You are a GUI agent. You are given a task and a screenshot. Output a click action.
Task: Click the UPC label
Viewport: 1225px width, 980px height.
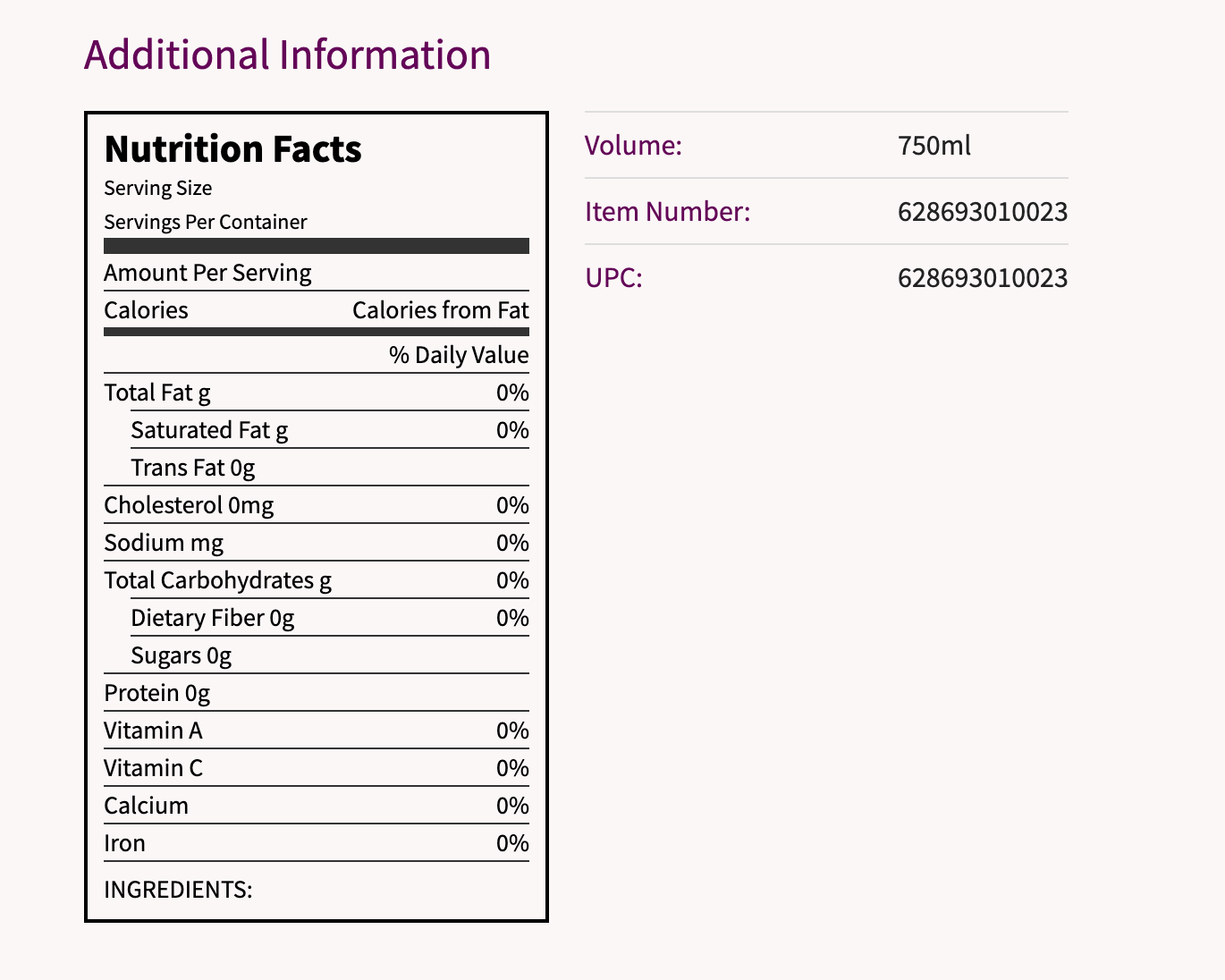[x=613, y=278]
